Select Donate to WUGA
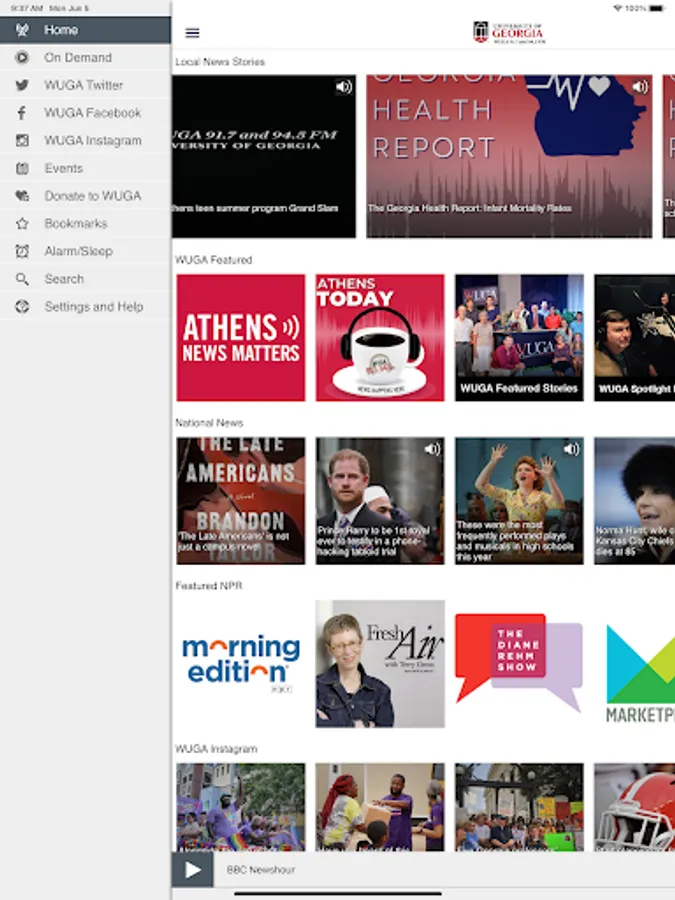This screenshot has height=900, width=675. tap(86, 196)
